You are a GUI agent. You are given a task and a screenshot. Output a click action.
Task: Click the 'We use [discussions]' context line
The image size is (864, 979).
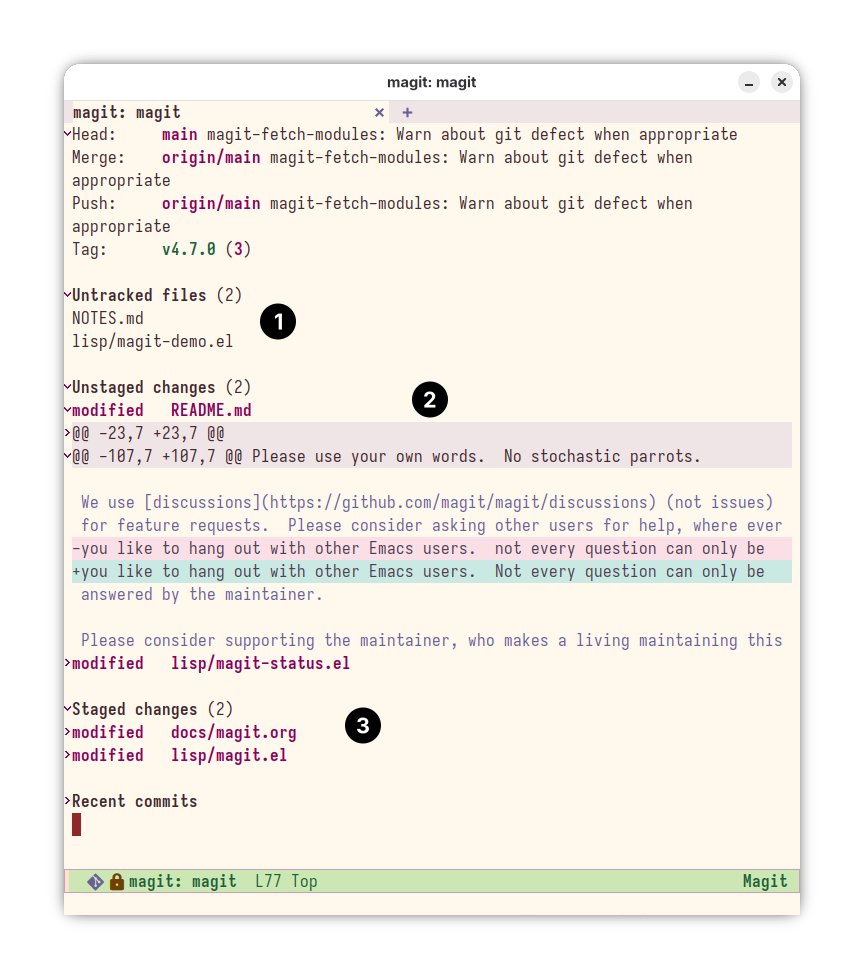(427, 503)
